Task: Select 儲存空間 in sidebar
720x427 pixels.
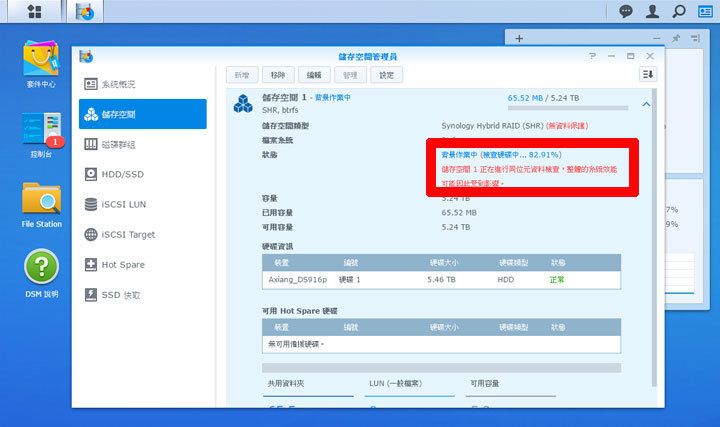Action: (x=143, y=114)
